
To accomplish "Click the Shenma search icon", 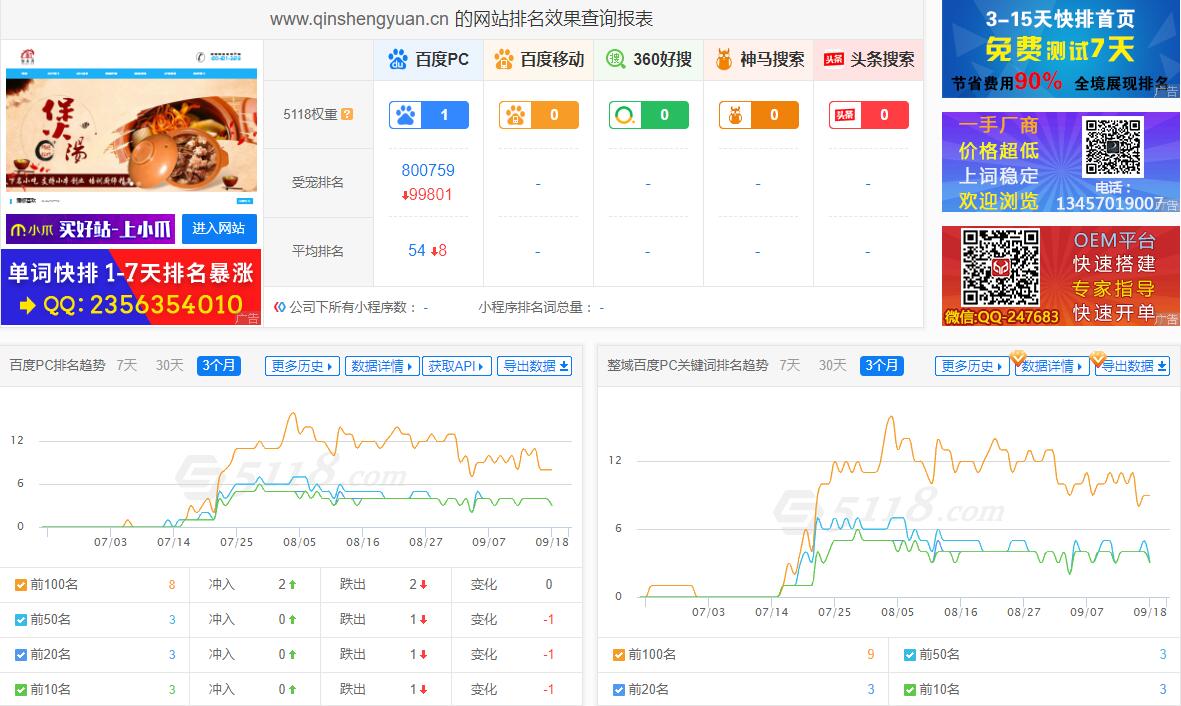I will coord(724,60).
